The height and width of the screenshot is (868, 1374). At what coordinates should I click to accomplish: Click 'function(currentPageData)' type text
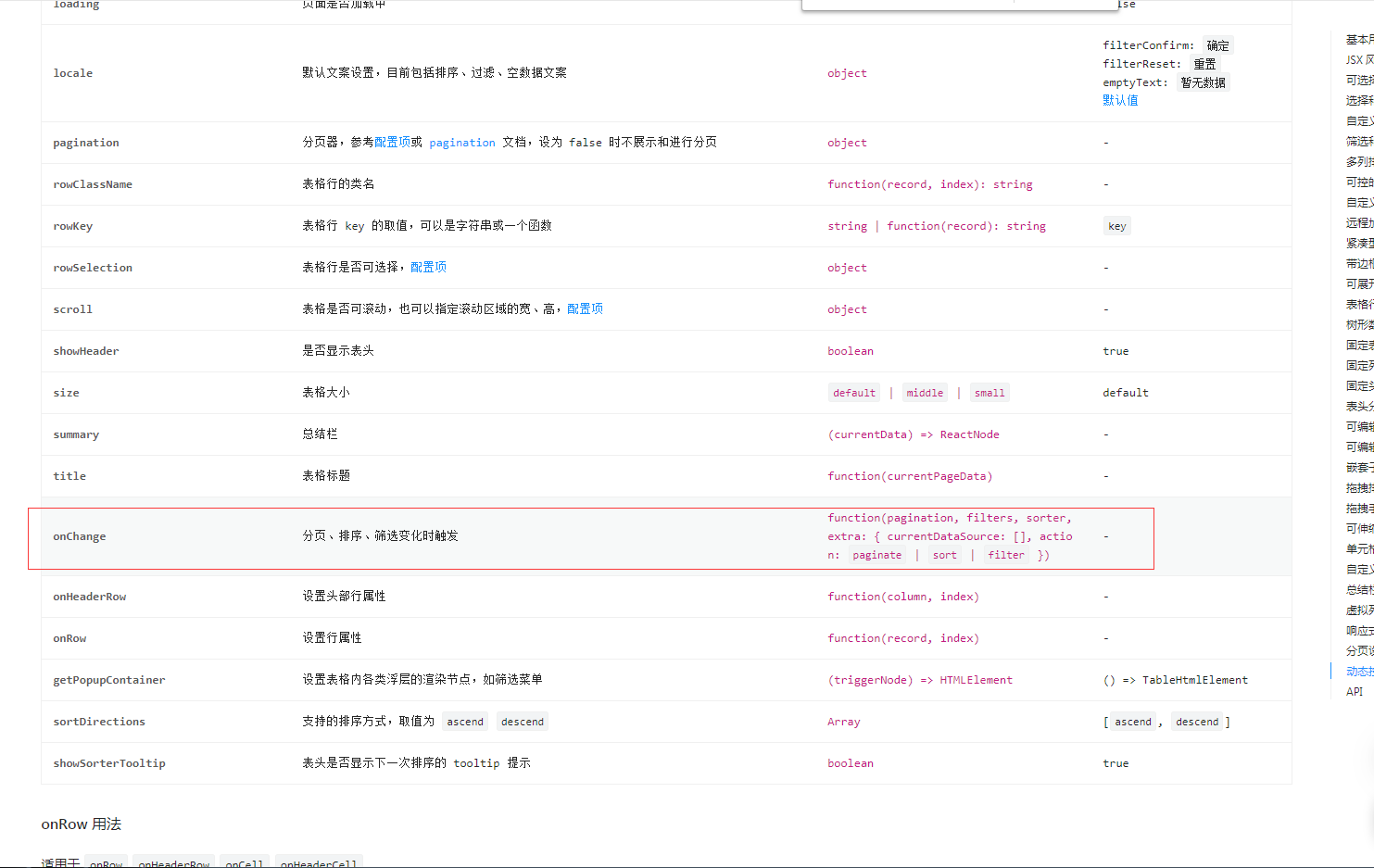[910, 476]
